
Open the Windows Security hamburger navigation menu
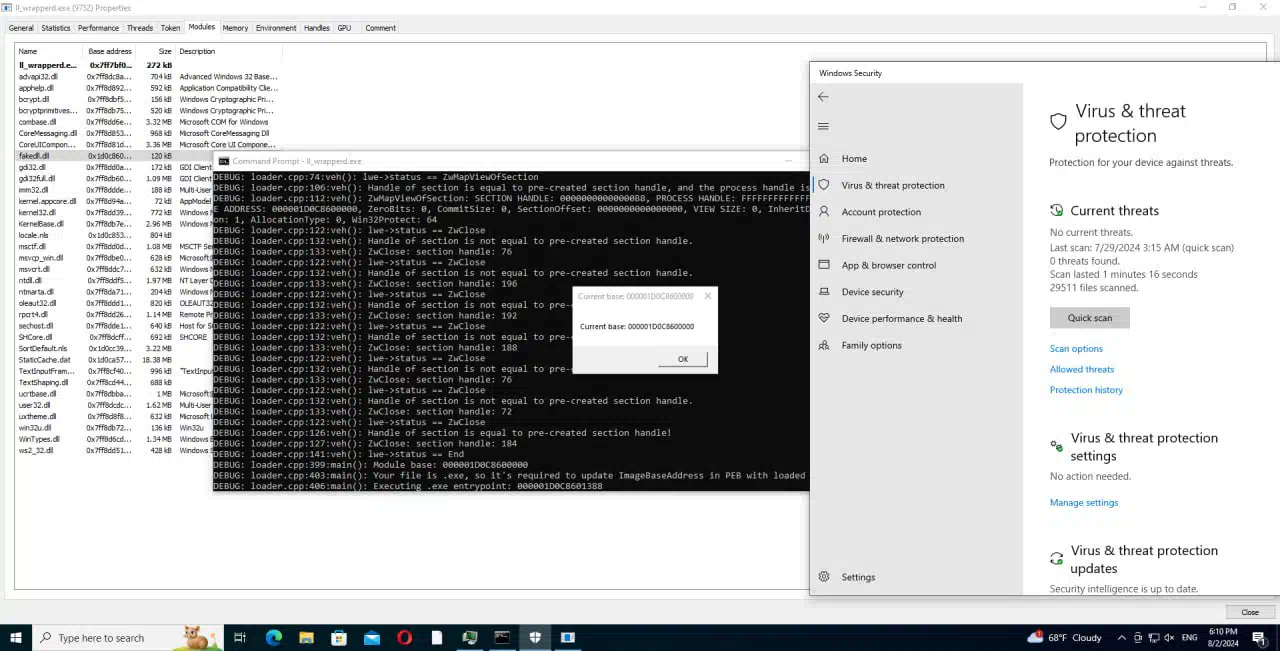tap(823, 126)
